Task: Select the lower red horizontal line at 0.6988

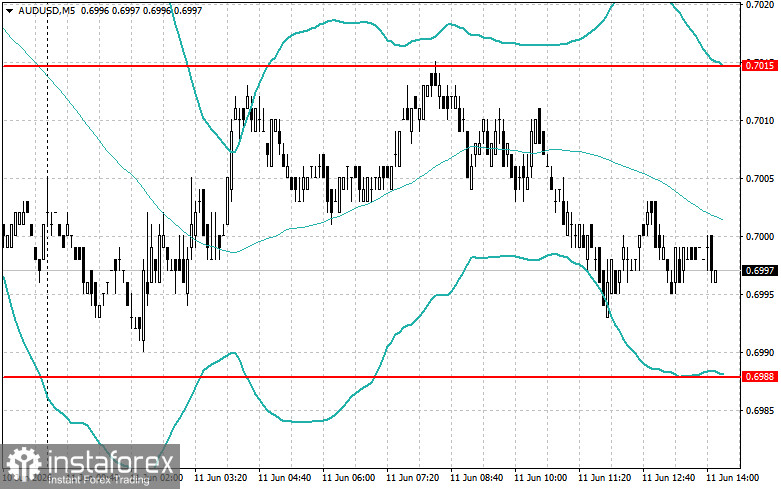Action: pyautogui.click(x=371, y=376)
